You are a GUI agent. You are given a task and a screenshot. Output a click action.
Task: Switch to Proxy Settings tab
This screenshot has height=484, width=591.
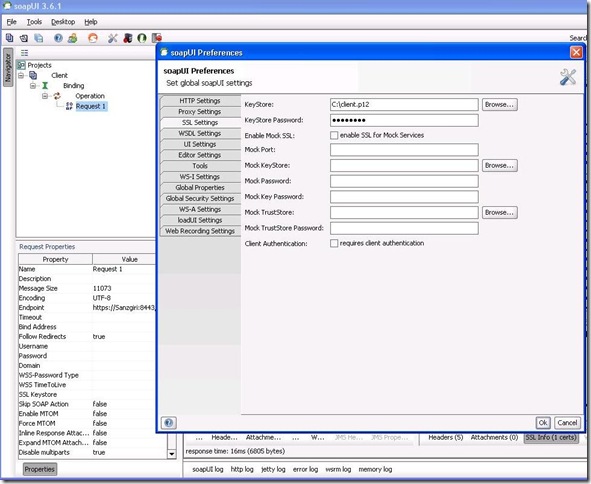(200, 112)
